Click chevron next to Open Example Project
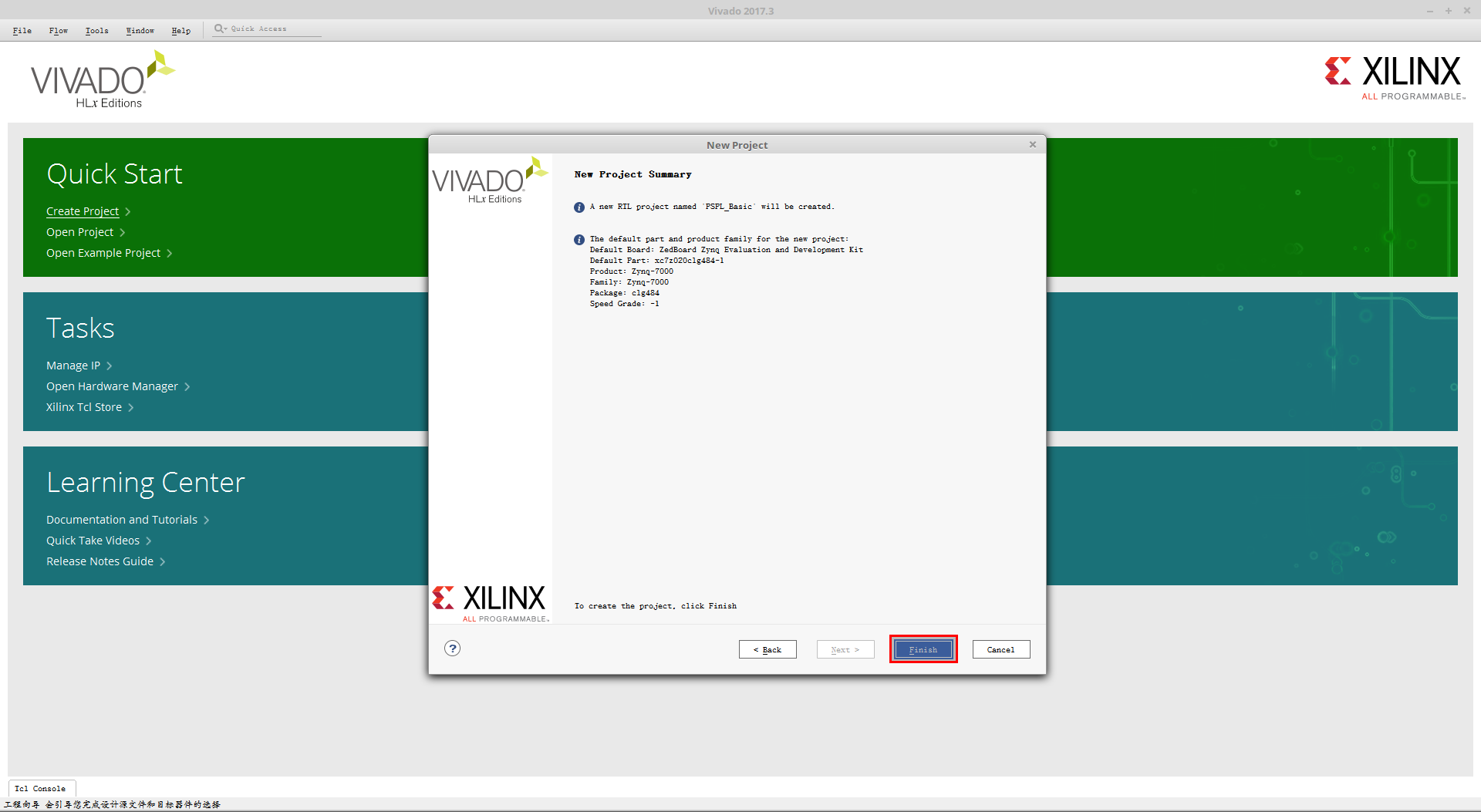The width and height of the screenshot is (1481, 812). (x=170, y=254)
